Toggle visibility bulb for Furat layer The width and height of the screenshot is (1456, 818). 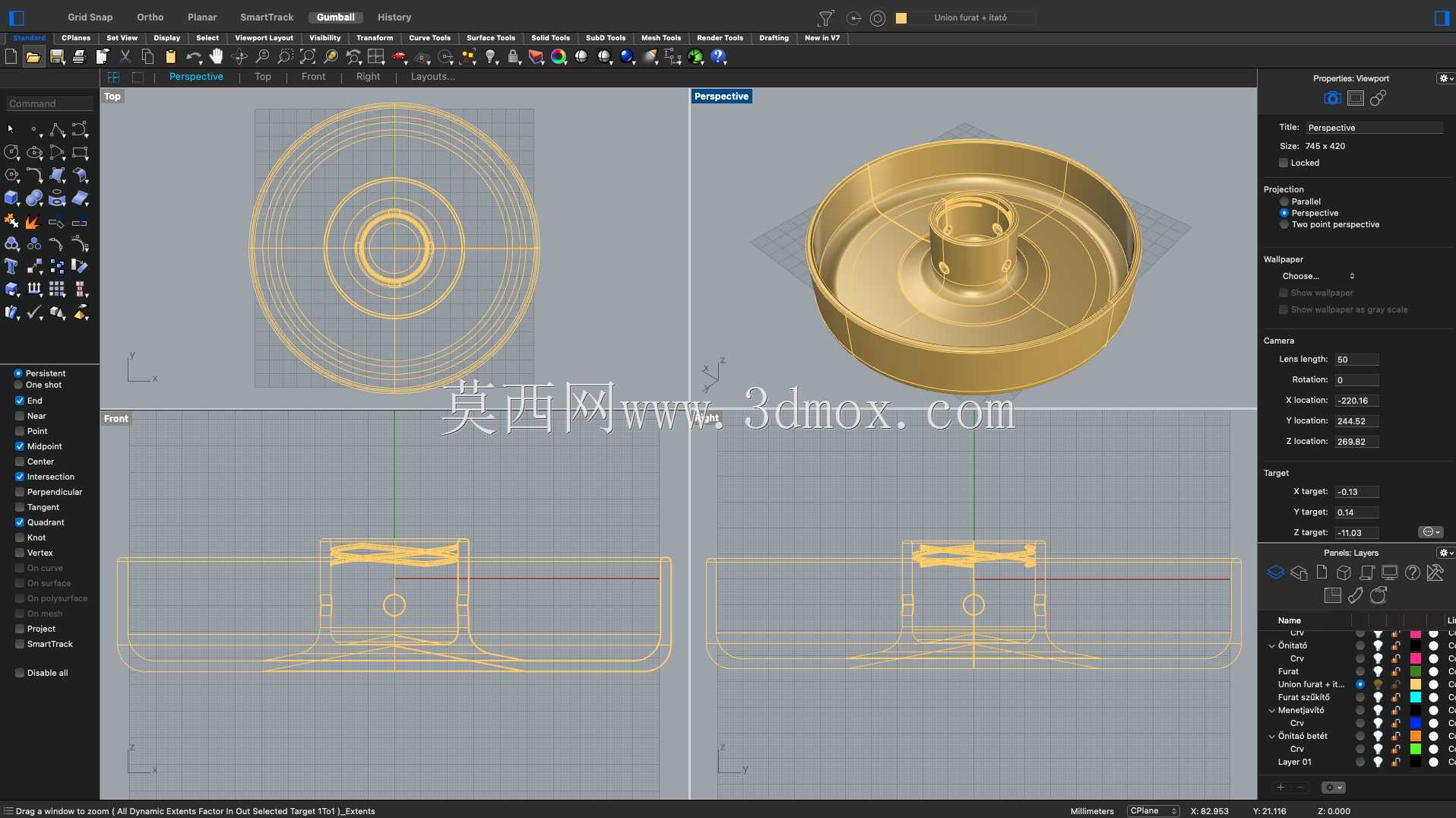(1378, 671)
